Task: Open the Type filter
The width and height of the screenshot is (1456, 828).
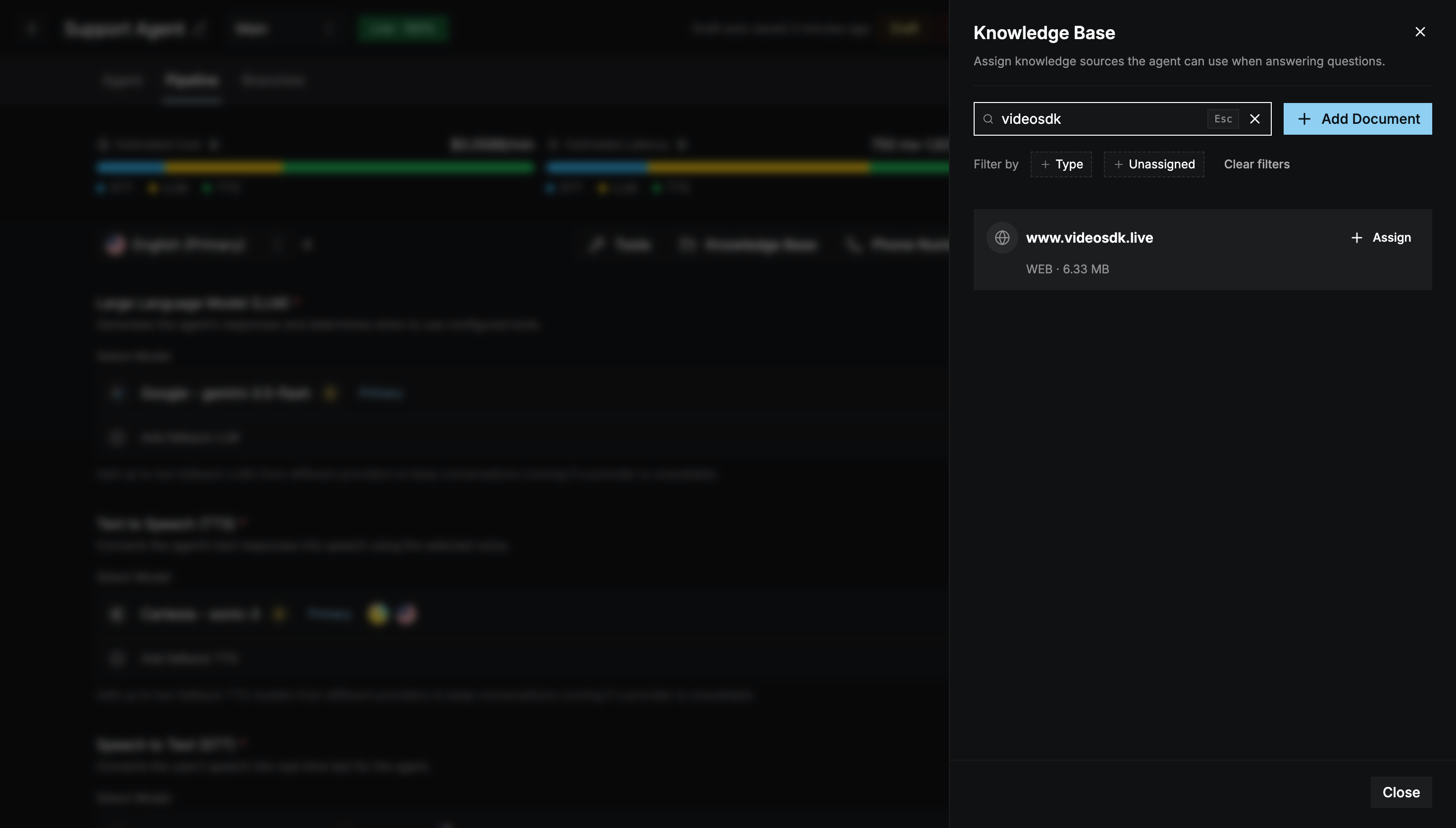Action: point(1061,164)
